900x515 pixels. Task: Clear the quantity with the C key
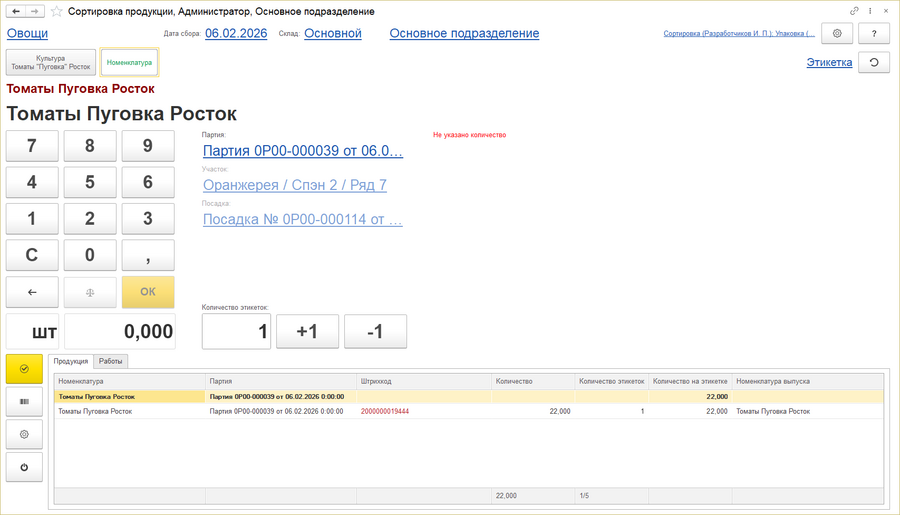32,255
